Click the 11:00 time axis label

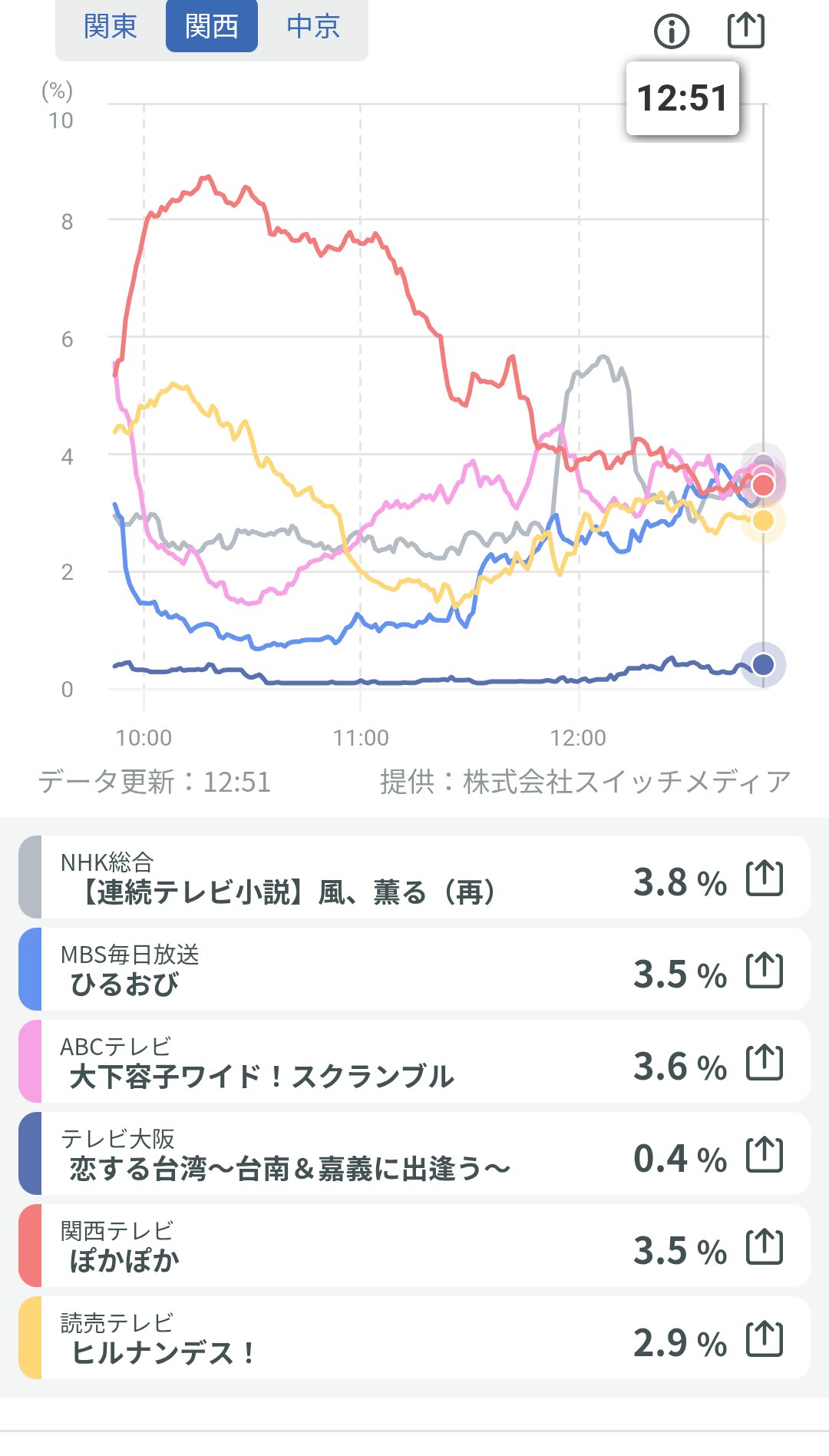(361, 738)
